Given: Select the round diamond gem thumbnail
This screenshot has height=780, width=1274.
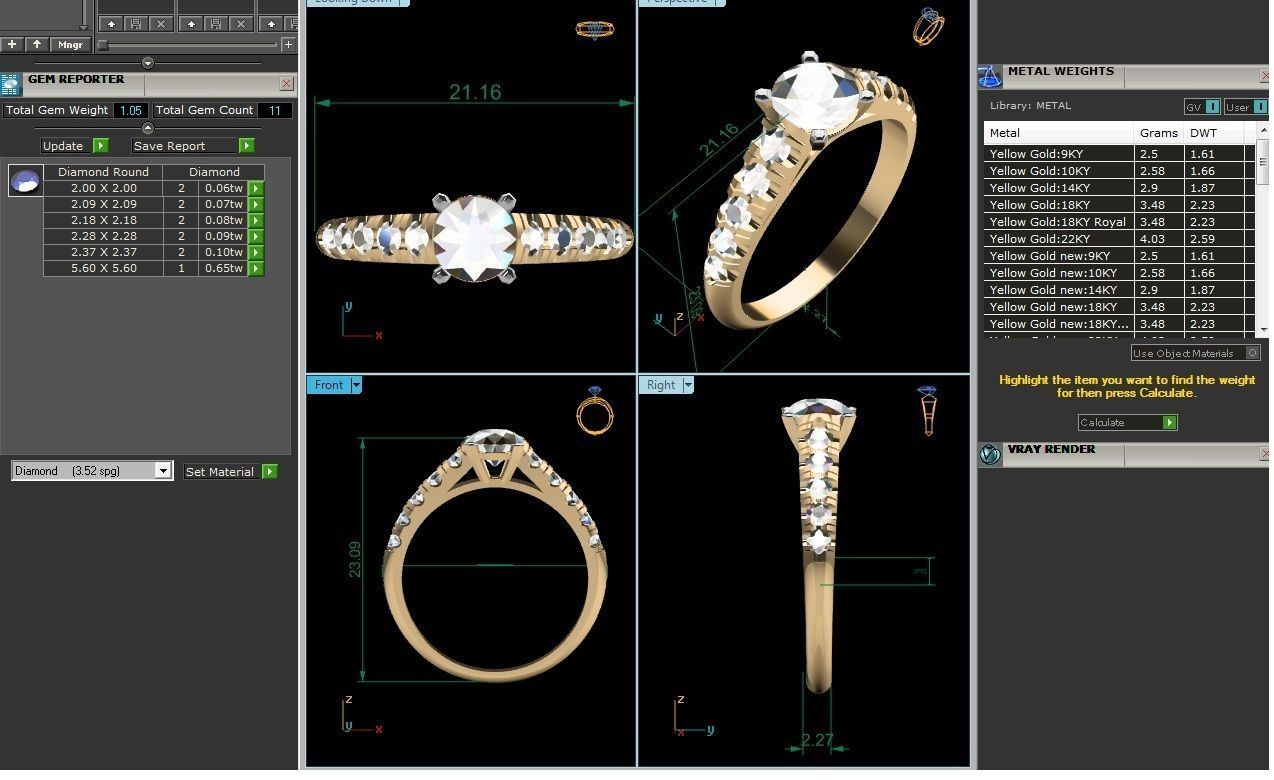Looking at the screenshot, I should 26,181.
